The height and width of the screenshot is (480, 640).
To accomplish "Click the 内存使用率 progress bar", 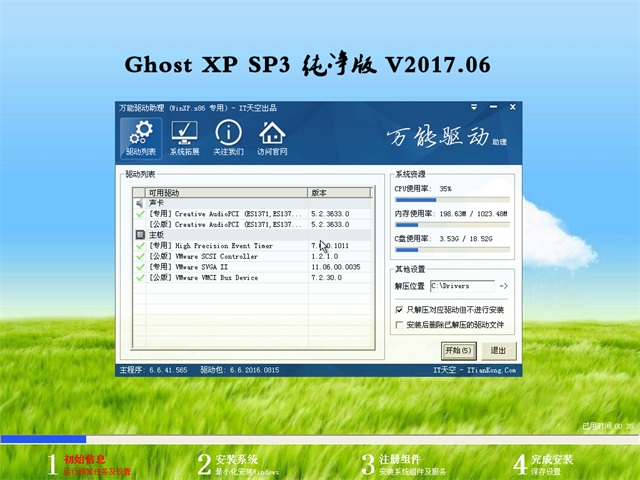I will click(452, 225).
